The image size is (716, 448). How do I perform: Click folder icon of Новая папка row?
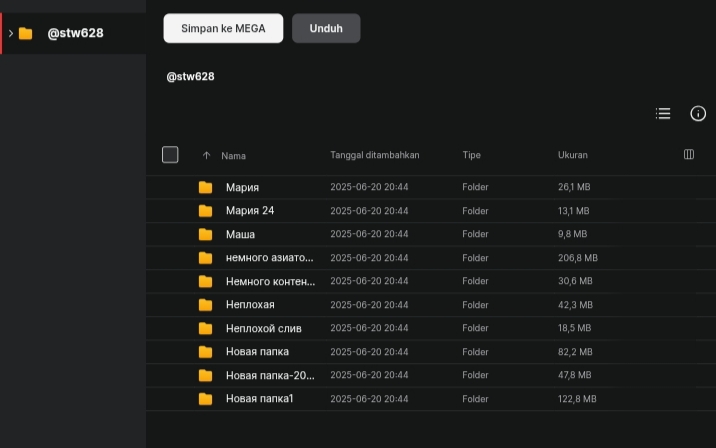point(205,352)
